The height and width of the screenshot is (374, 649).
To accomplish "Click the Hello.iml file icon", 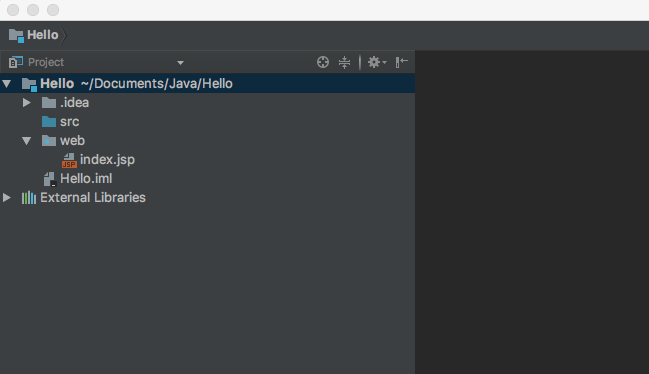I will [x=50, y=179].
